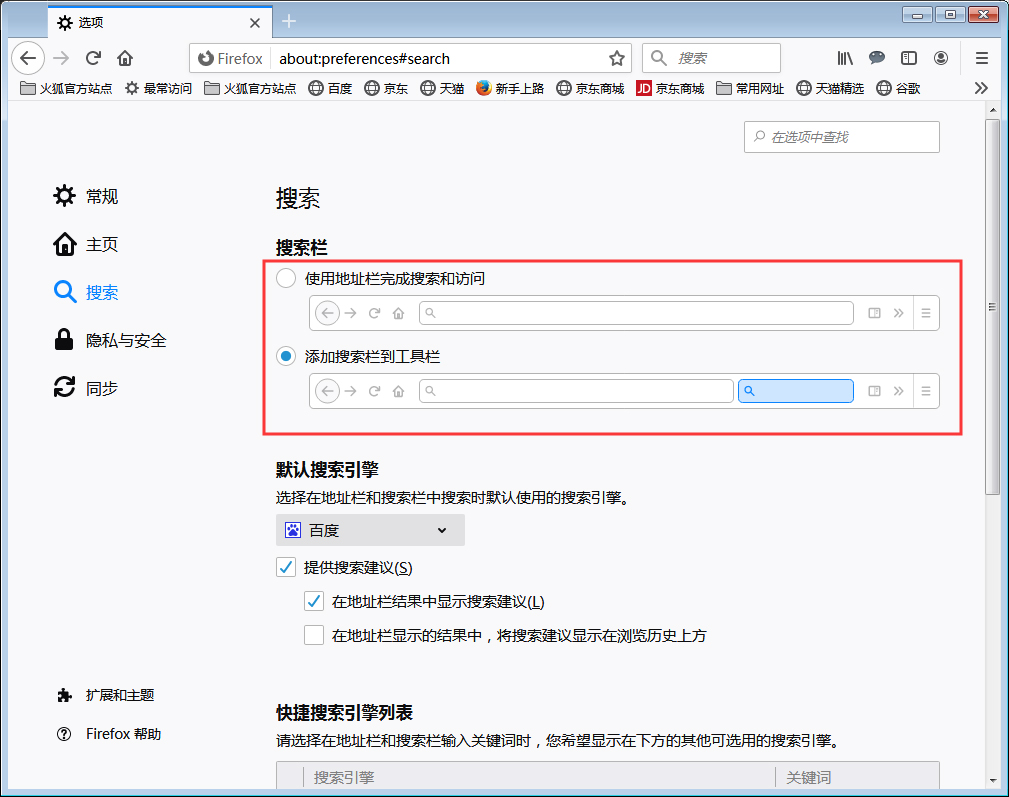This screenshot has height=797, width=1009.
Task: Click the 常规 settings gear icon
Action: 64,196
